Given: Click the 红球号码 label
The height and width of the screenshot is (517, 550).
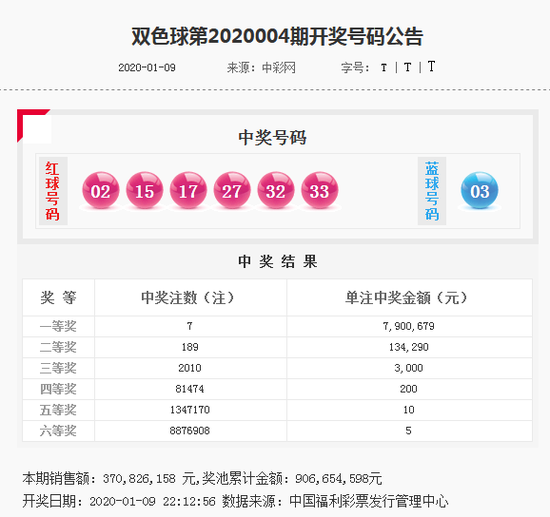Looking at the screenshot, I should coord(52,191).
